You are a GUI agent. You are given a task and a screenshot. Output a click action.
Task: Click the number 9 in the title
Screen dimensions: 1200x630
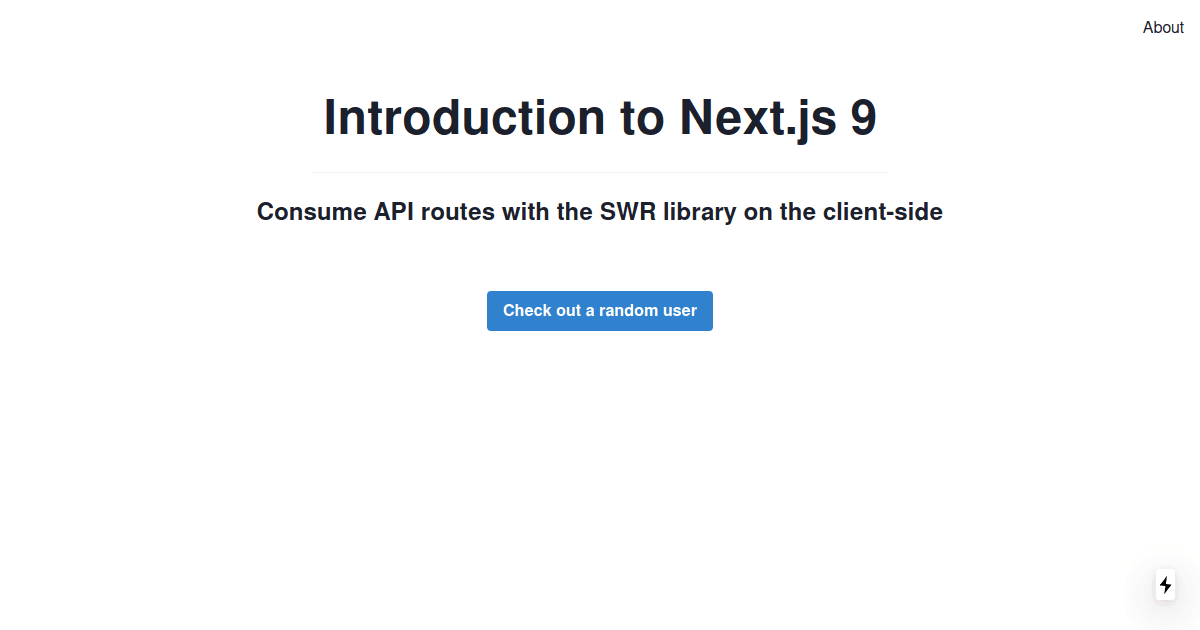click(864, 118)
